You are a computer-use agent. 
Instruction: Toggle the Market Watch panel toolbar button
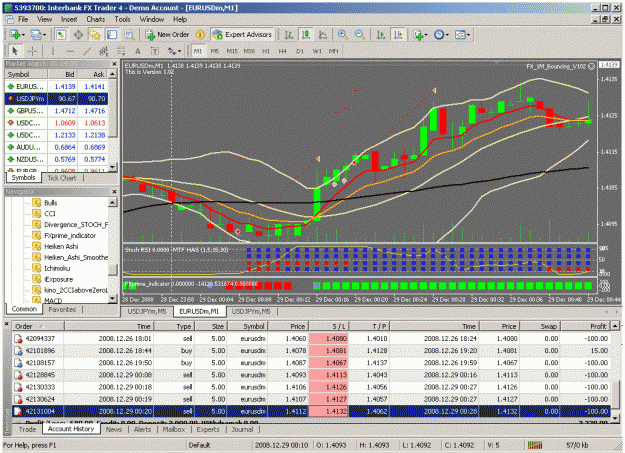61,35
